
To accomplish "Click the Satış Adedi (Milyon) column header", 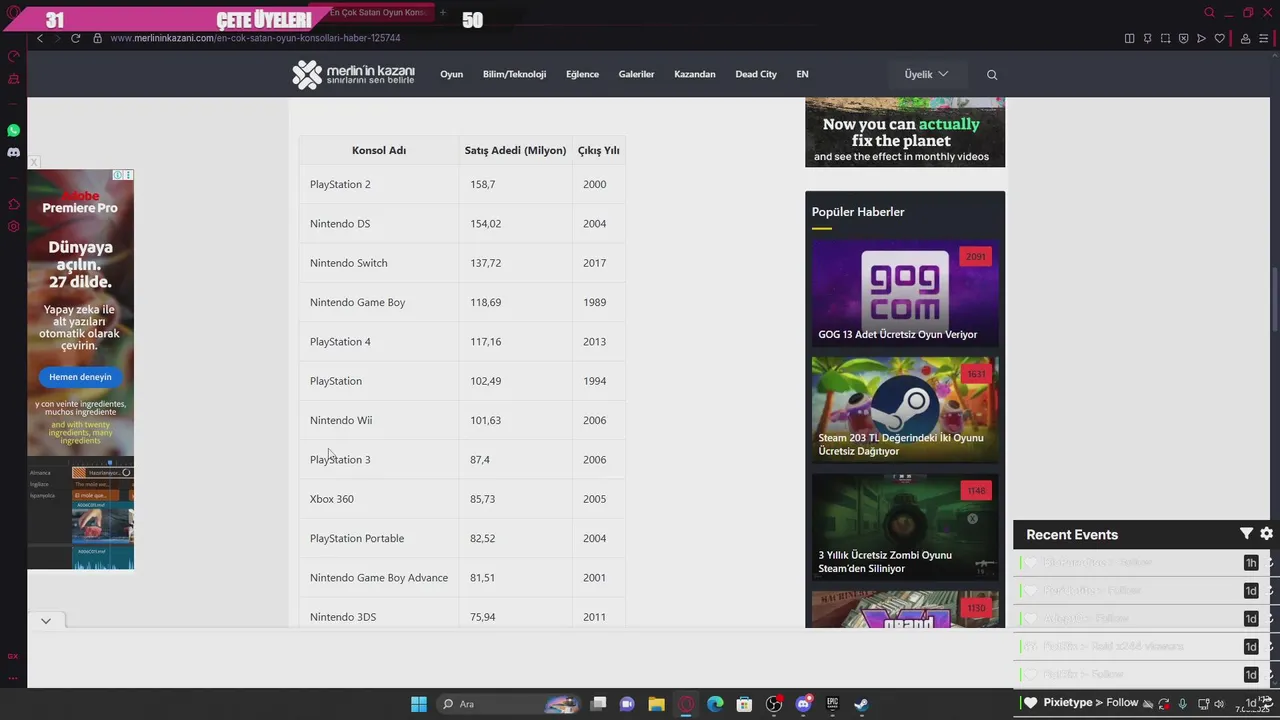I will (x=516, y=150).
